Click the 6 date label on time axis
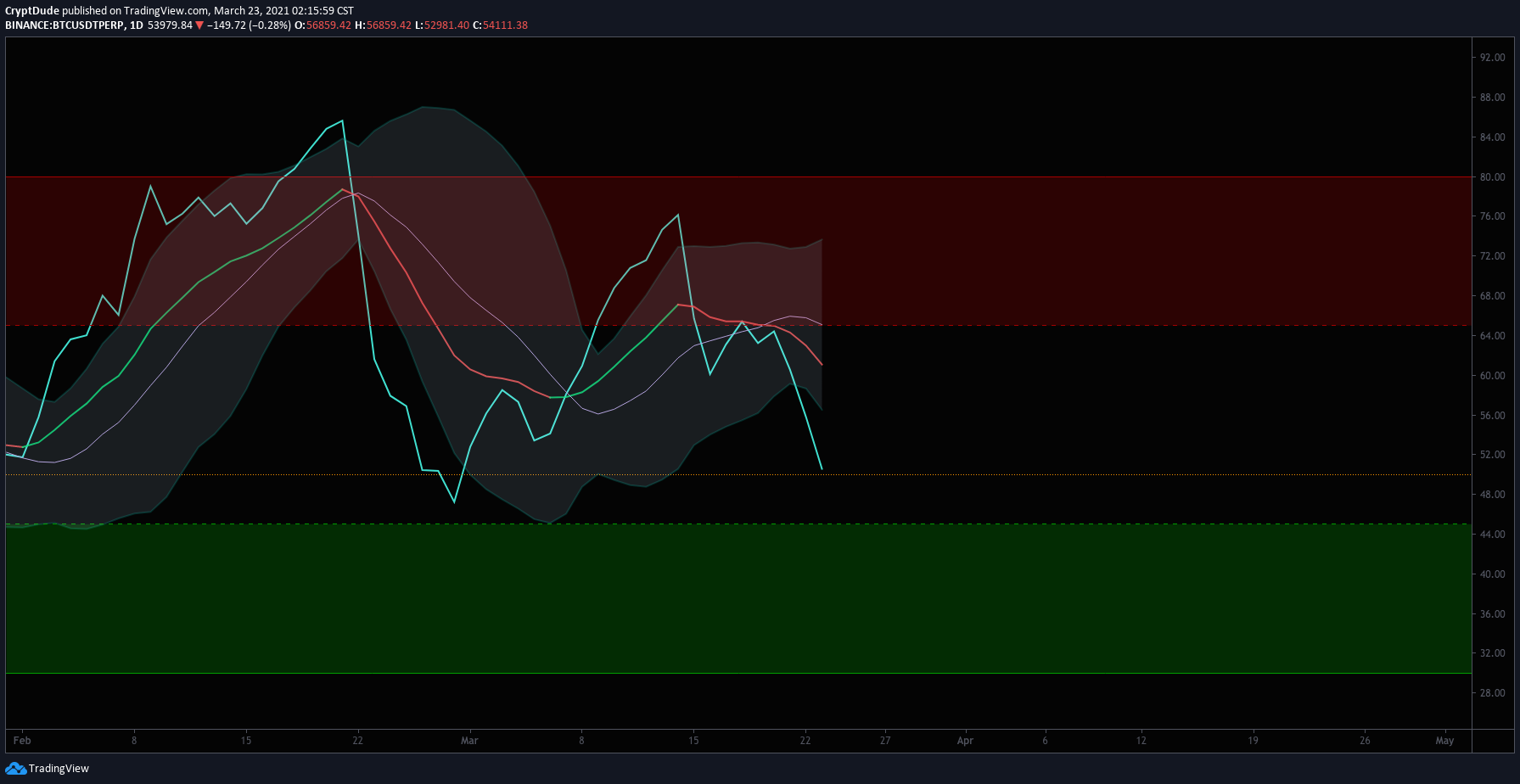 [x=1045, y=741]
